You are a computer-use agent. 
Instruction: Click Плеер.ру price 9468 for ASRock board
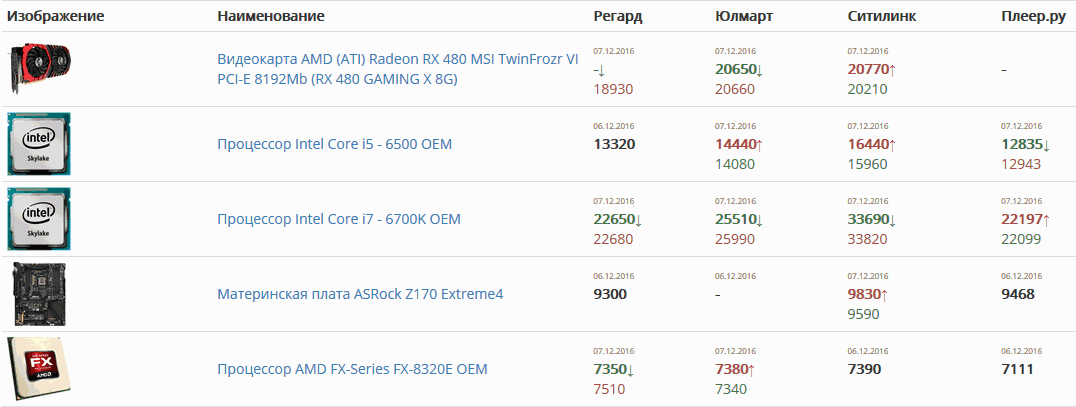tap(1017, 294)
